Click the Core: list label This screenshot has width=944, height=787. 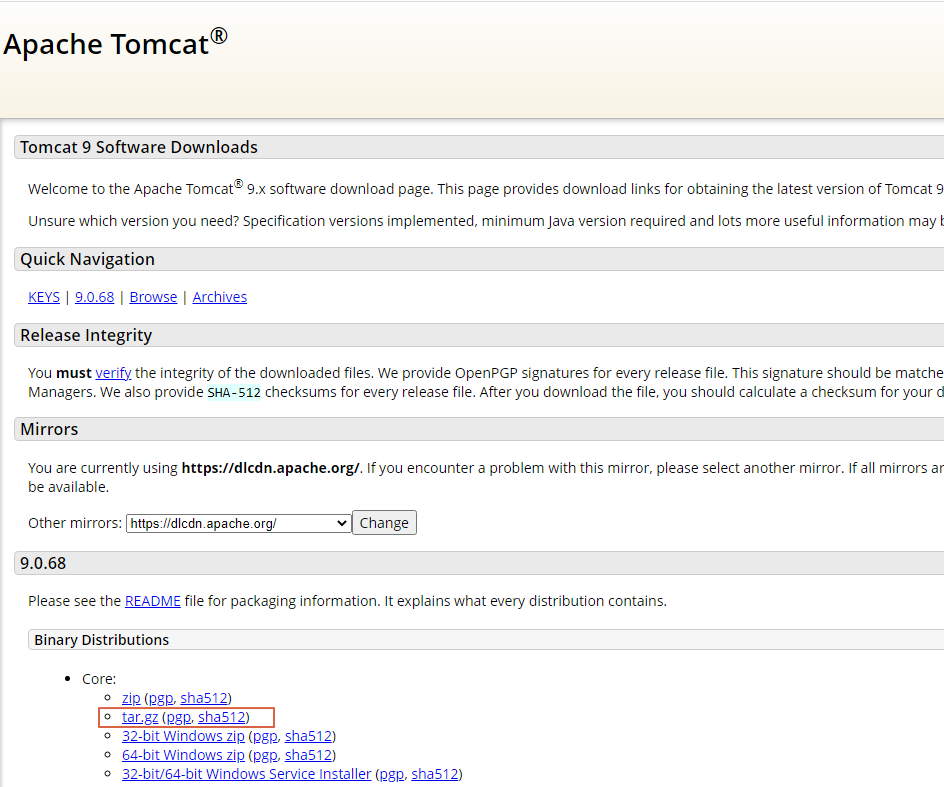point(99,679)
